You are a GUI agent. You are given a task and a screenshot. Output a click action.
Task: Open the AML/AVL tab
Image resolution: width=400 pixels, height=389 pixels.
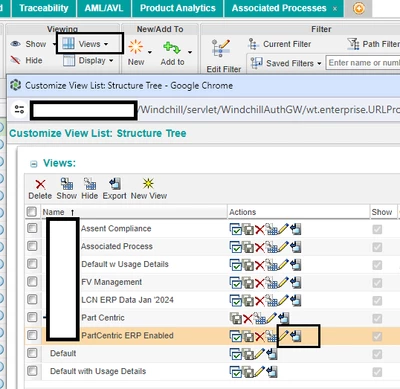pyautogui.click(x=104, y=8)
